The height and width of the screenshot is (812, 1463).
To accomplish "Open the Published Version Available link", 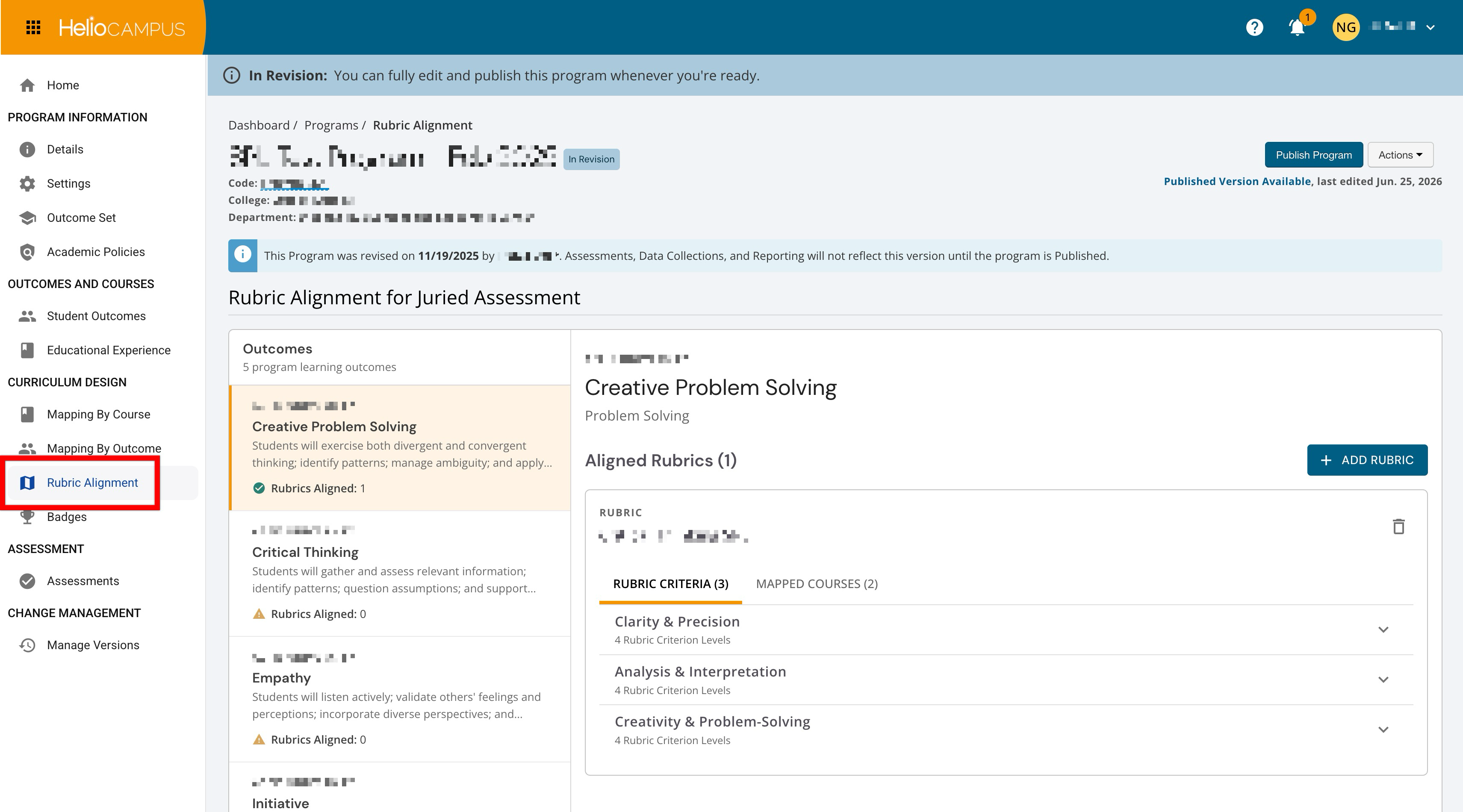I will point(1237,181).
